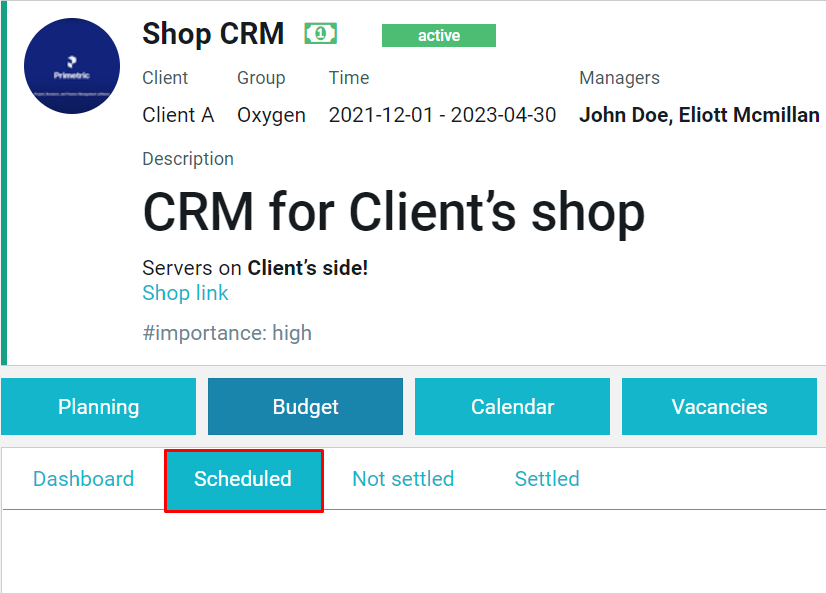Image resolution: width=826 pixels, height=593 pixels.
Task: Click the green active status badge
Action: (439, 35)
